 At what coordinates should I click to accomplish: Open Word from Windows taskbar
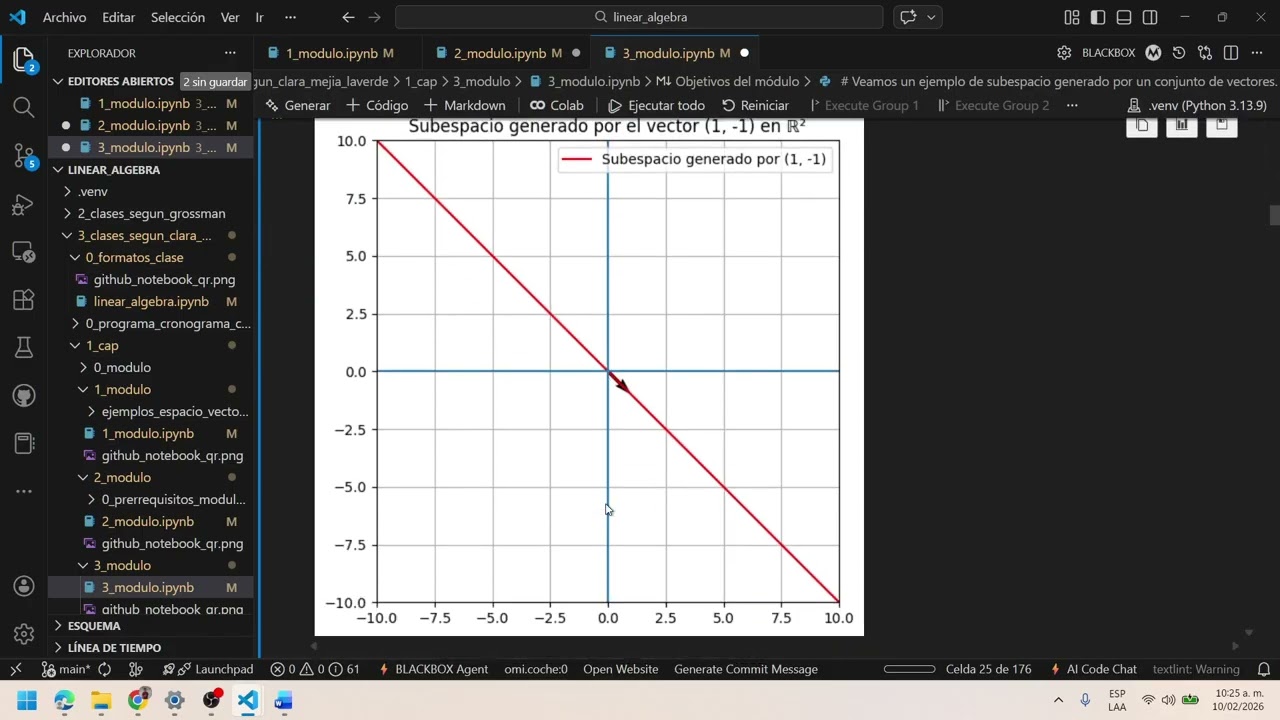click(283, 700)
